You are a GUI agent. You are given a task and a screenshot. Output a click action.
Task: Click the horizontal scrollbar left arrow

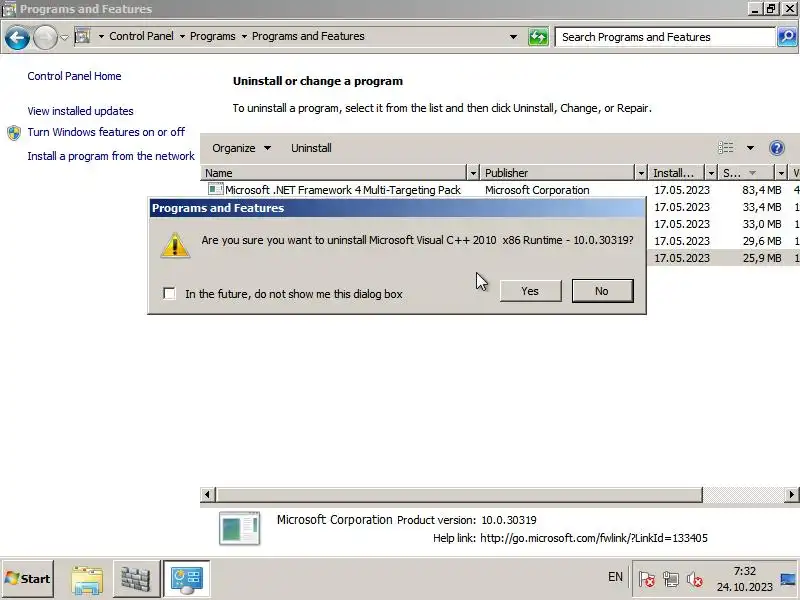click(x=207, y=494)
